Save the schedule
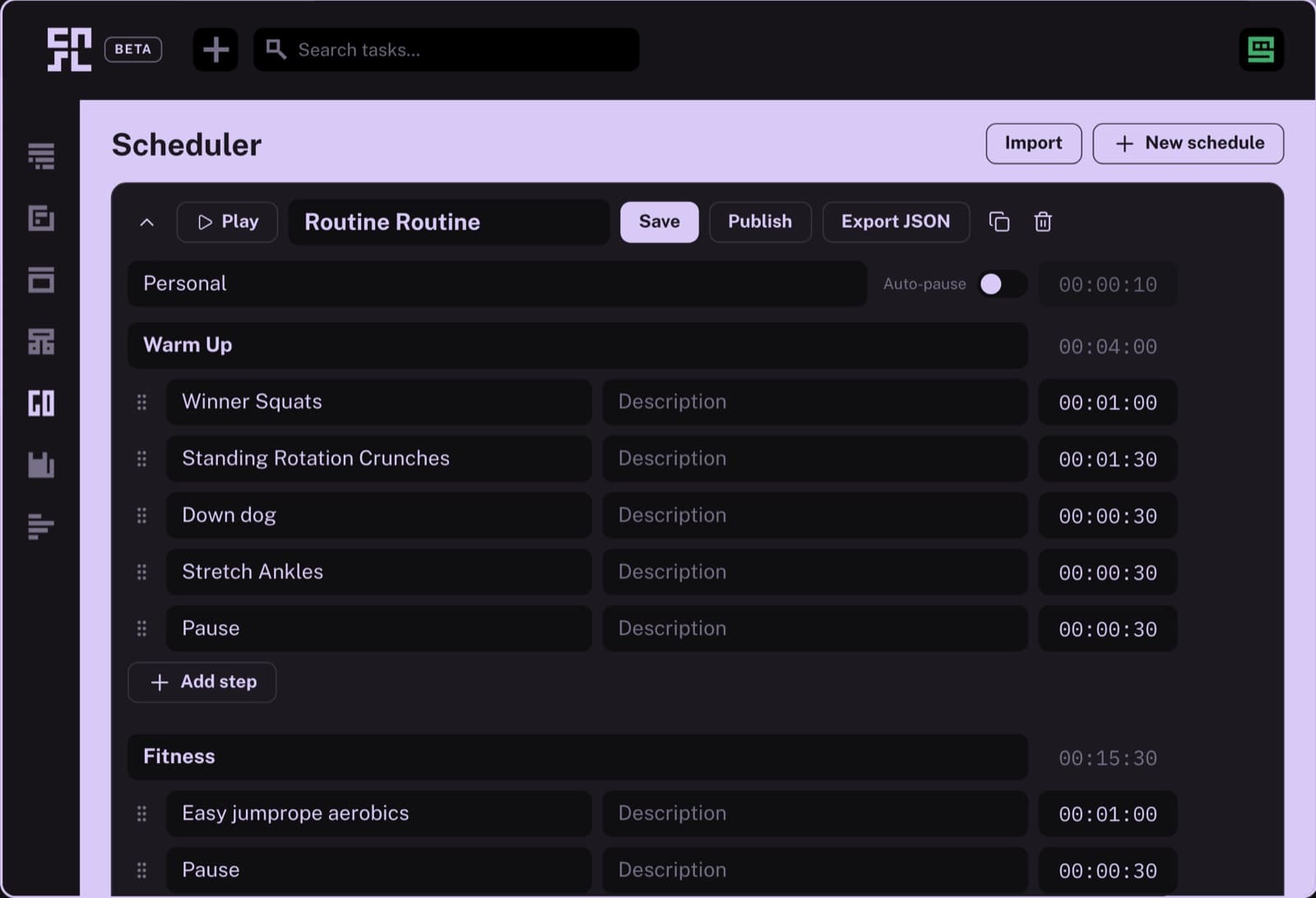 pos(660,222)
